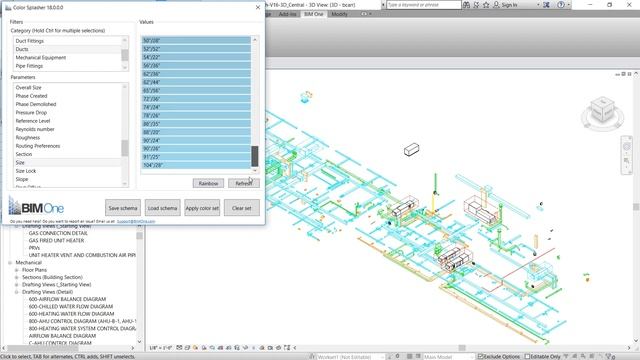Viewport: 640px width, 360px height.
Task: Click the Load schema button
Action: (x=162, y=208)
